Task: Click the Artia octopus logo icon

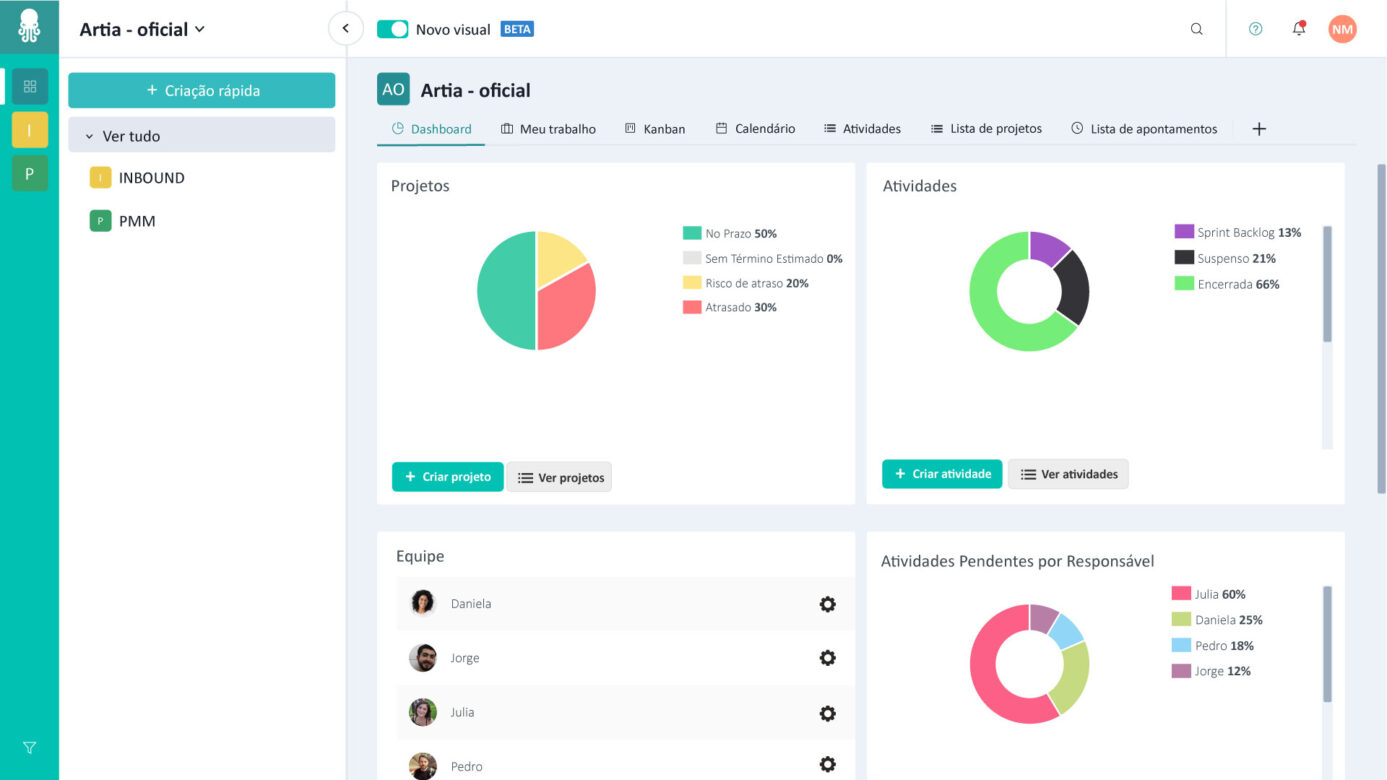Action: click(29, 27)
